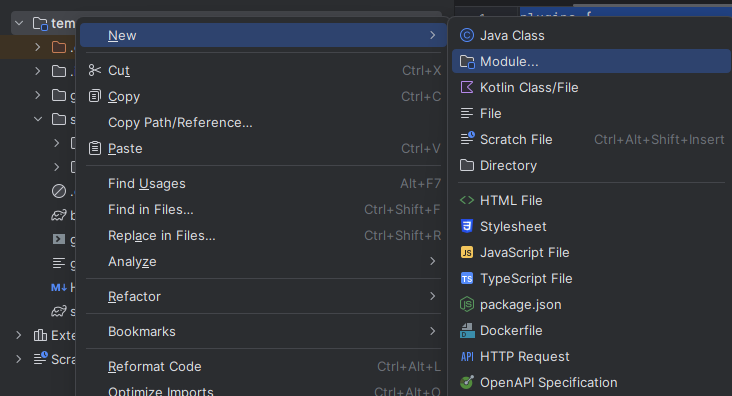Click the TypeScript File TS icon
This screenshot has width=732, height=396.
pyautogui.click(x=467, y=278)
